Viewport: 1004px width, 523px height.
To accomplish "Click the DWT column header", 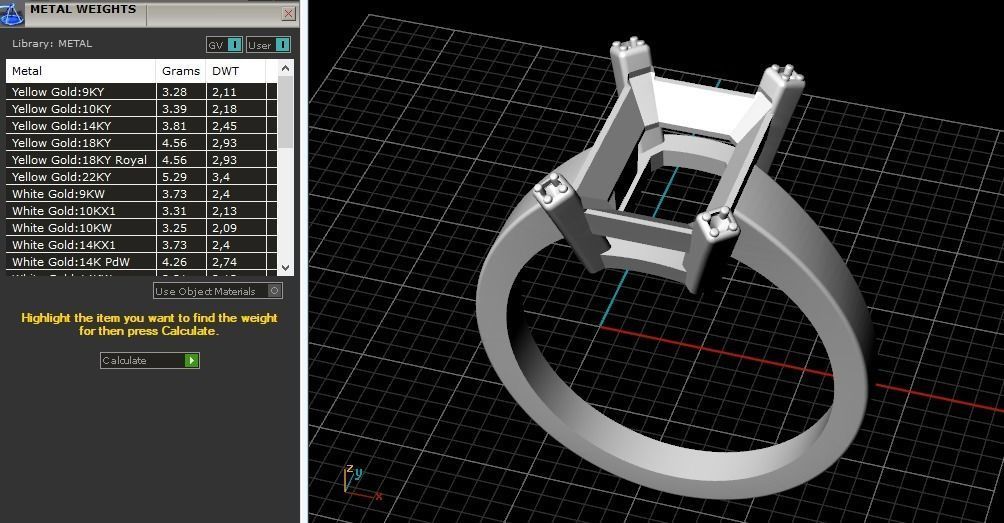I will [x=236, y=71].
